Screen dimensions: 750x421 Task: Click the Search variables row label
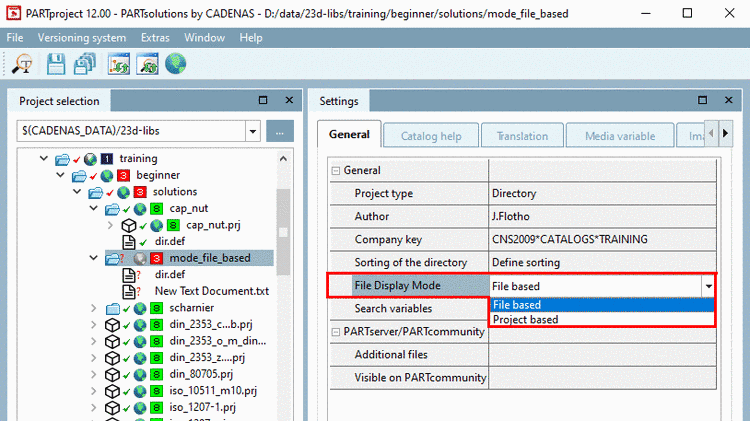click(393, 309)
